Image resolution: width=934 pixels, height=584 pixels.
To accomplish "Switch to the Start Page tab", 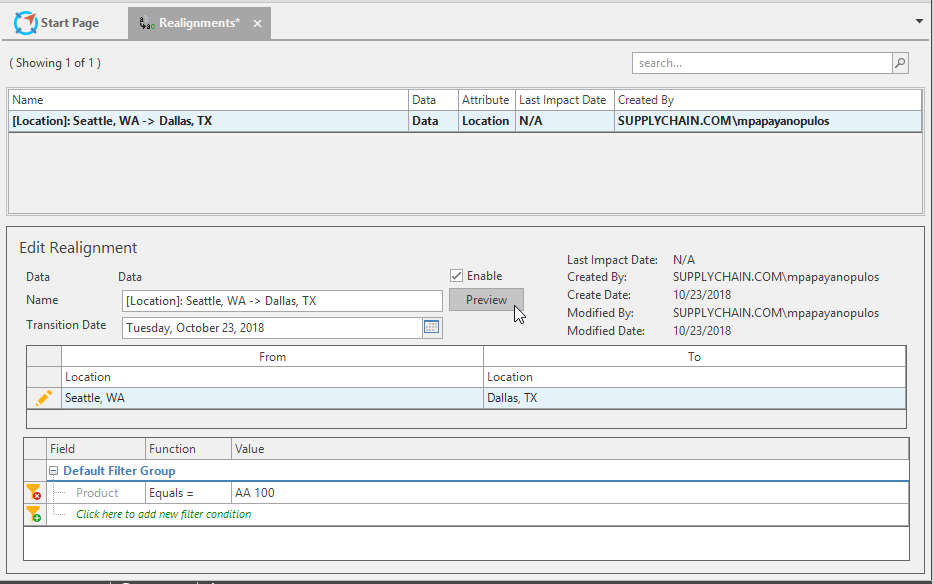I will pos(57,23).
